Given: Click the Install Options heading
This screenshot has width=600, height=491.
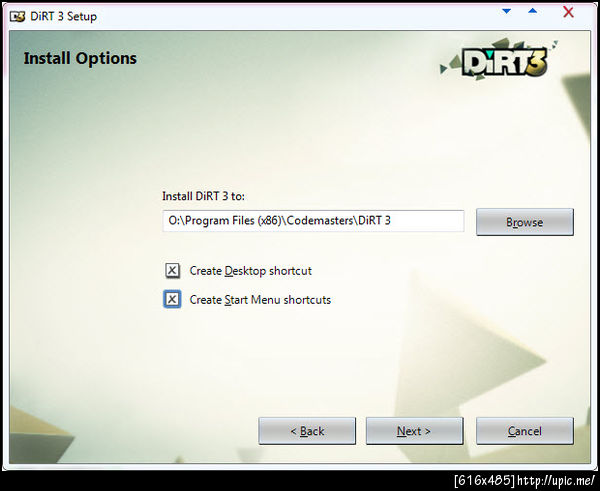Looking at the screenshot, I should click(x=80, y=59).
